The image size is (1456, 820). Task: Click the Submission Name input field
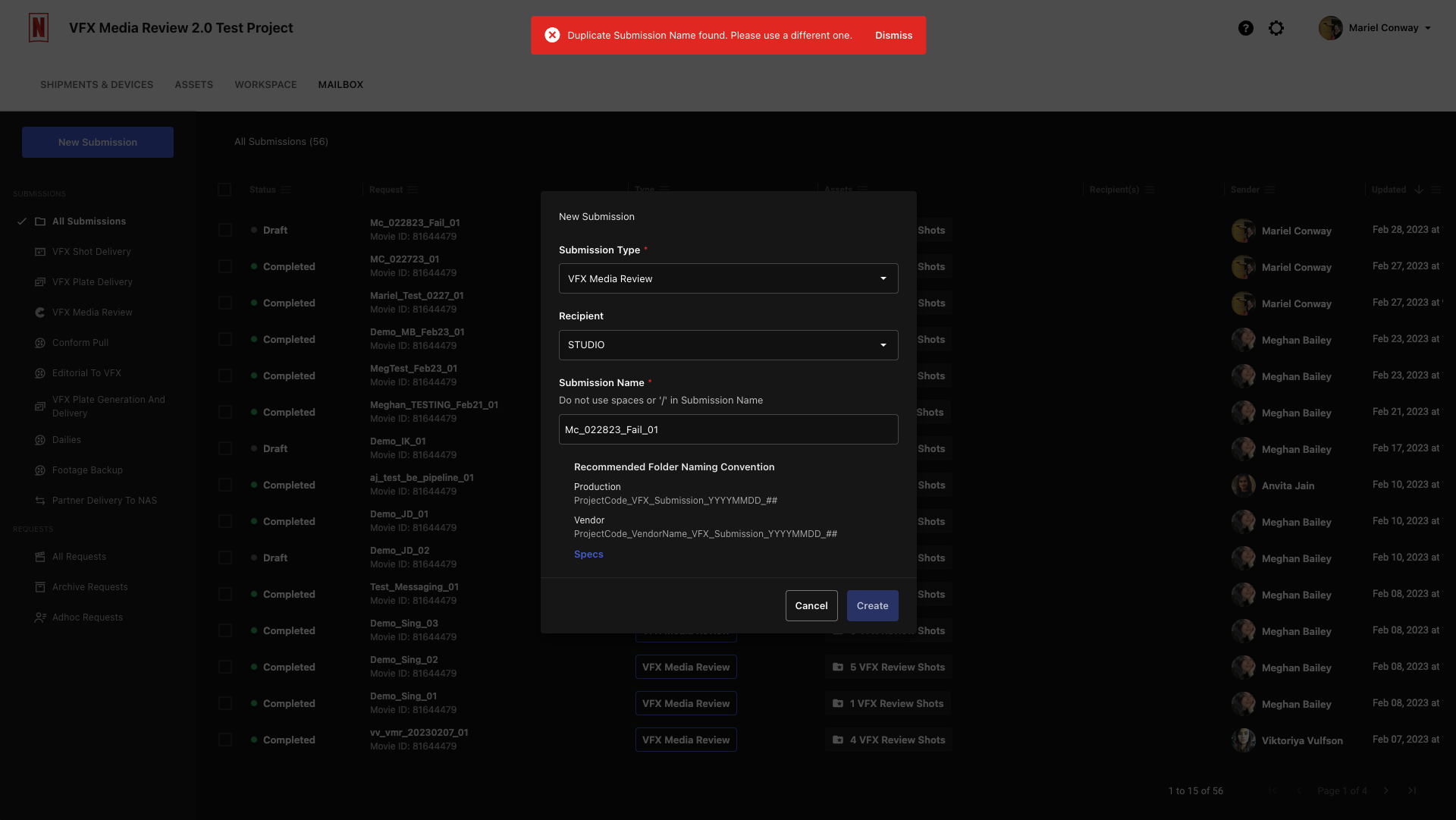tap(728, 429)
